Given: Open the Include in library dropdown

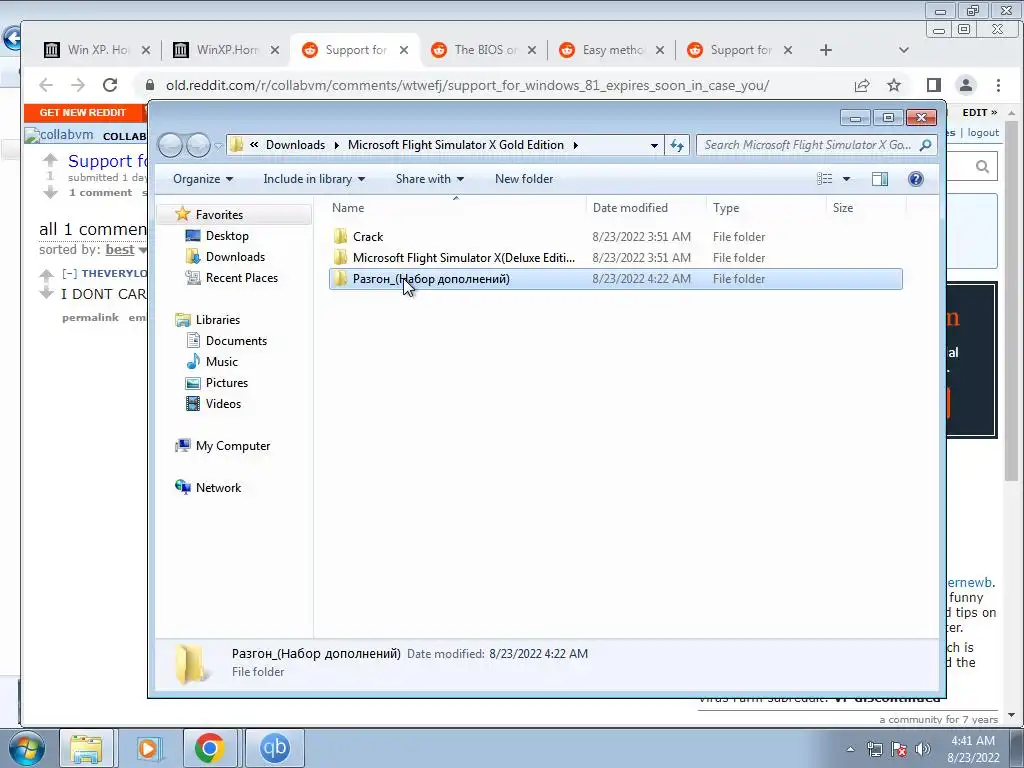Looking at the screenshot, I should coord(314,179).
